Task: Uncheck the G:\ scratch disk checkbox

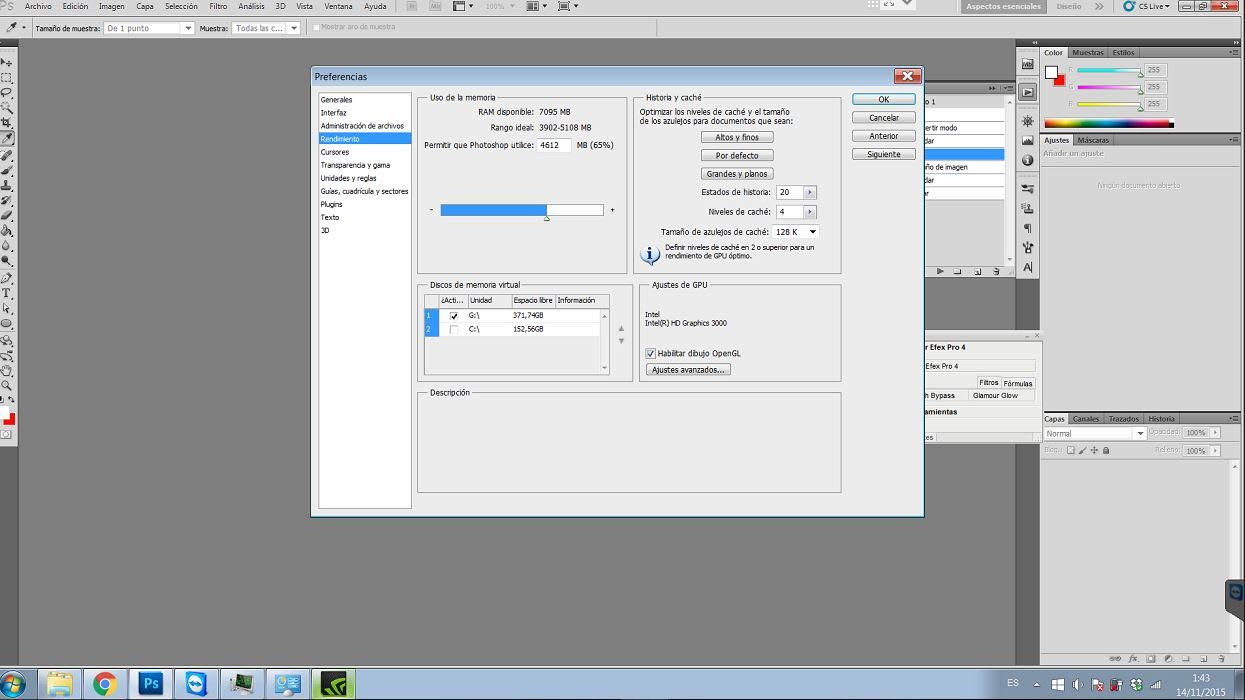Action: 454,316
